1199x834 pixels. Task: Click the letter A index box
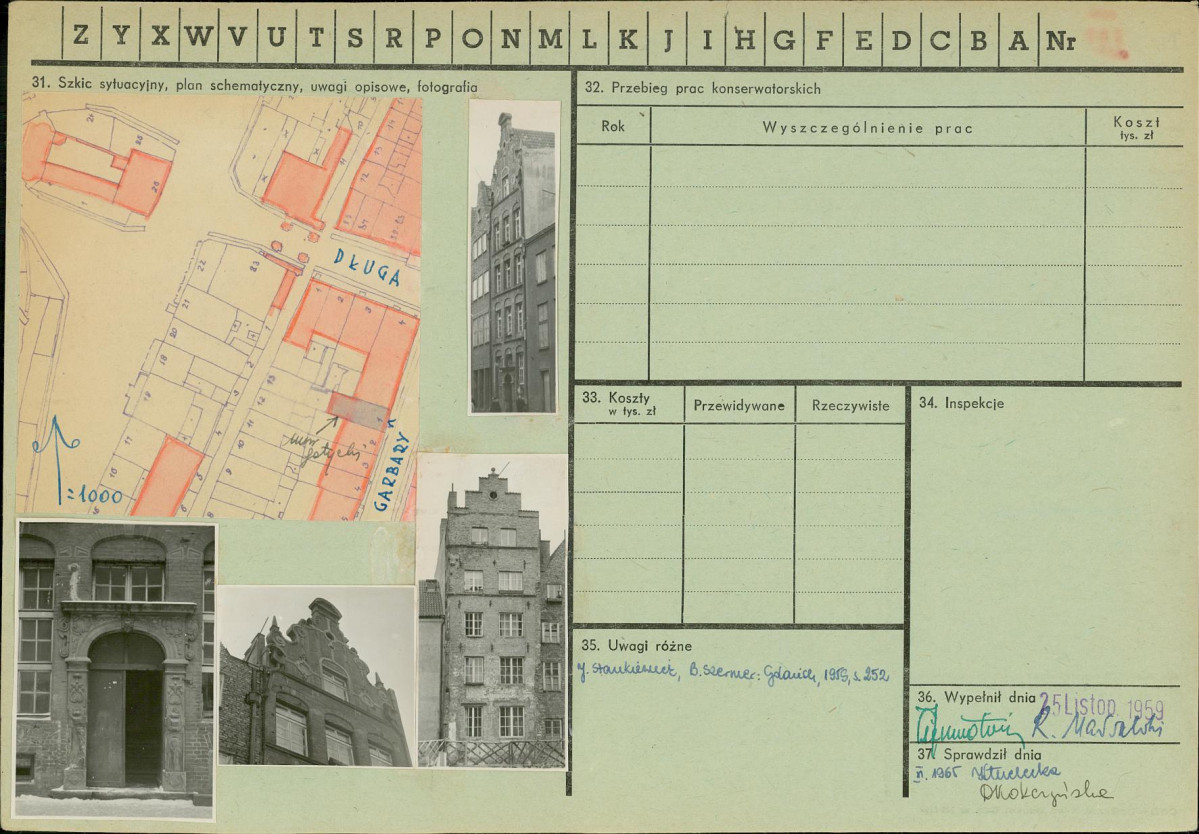point(1019,39)
